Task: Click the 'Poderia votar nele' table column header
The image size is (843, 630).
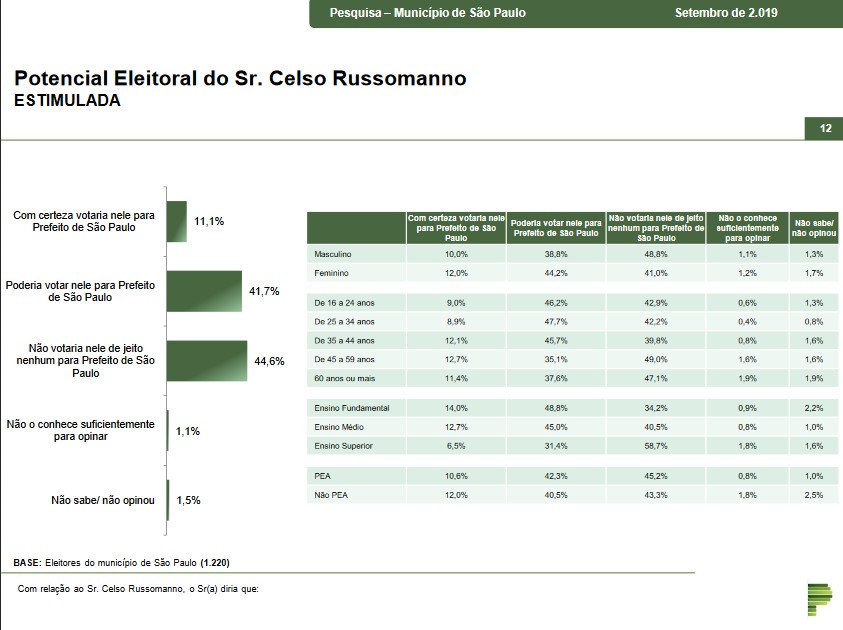Action: (x=555, y=228)
